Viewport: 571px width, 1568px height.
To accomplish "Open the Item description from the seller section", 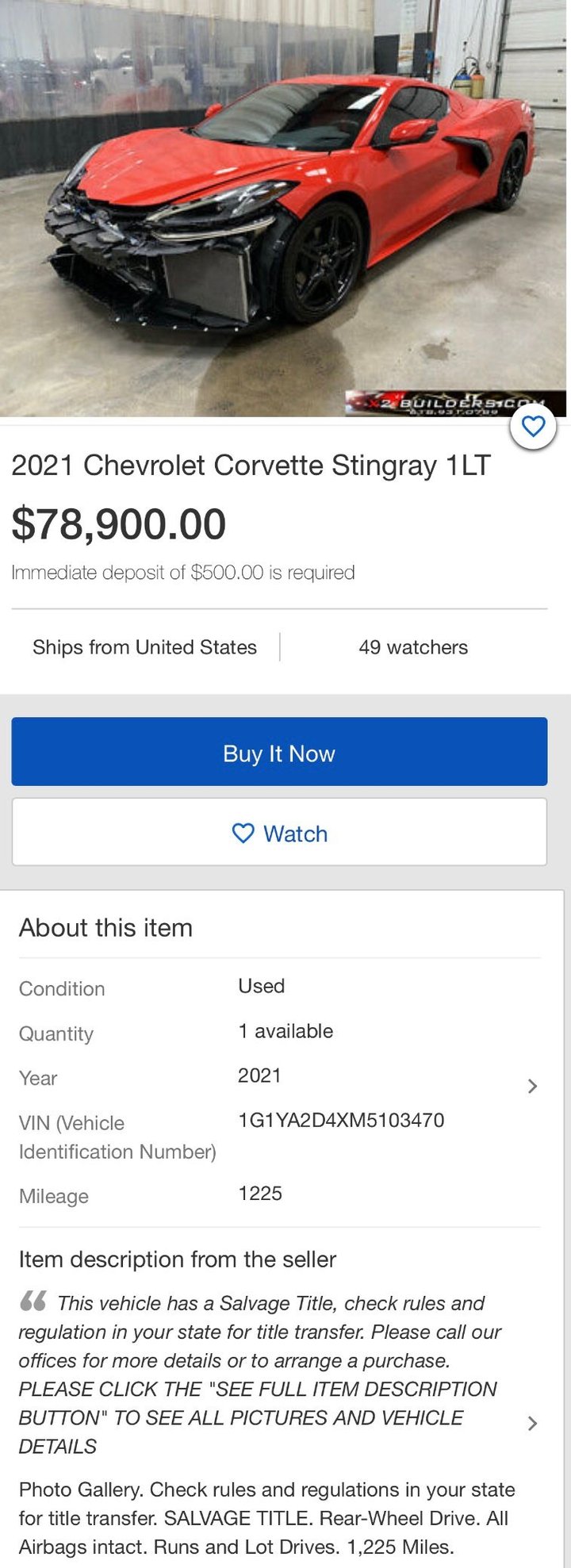I will (178, 1259).
